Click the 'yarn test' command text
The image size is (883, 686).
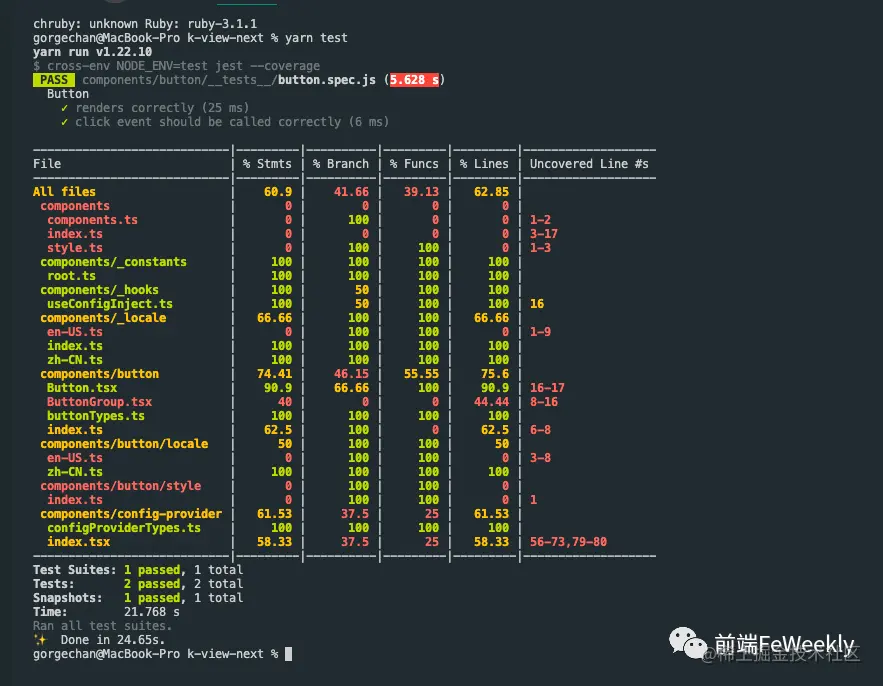click(x=316, y=38)
